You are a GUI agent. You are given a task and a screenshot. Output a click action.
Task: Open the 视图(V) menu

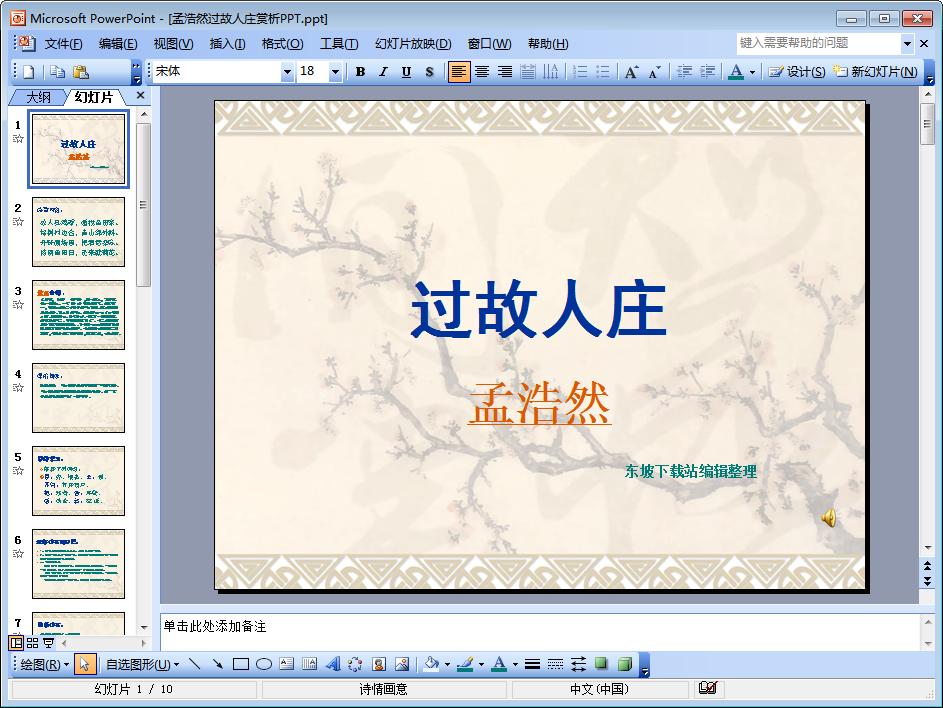click(x=173, y=44)
